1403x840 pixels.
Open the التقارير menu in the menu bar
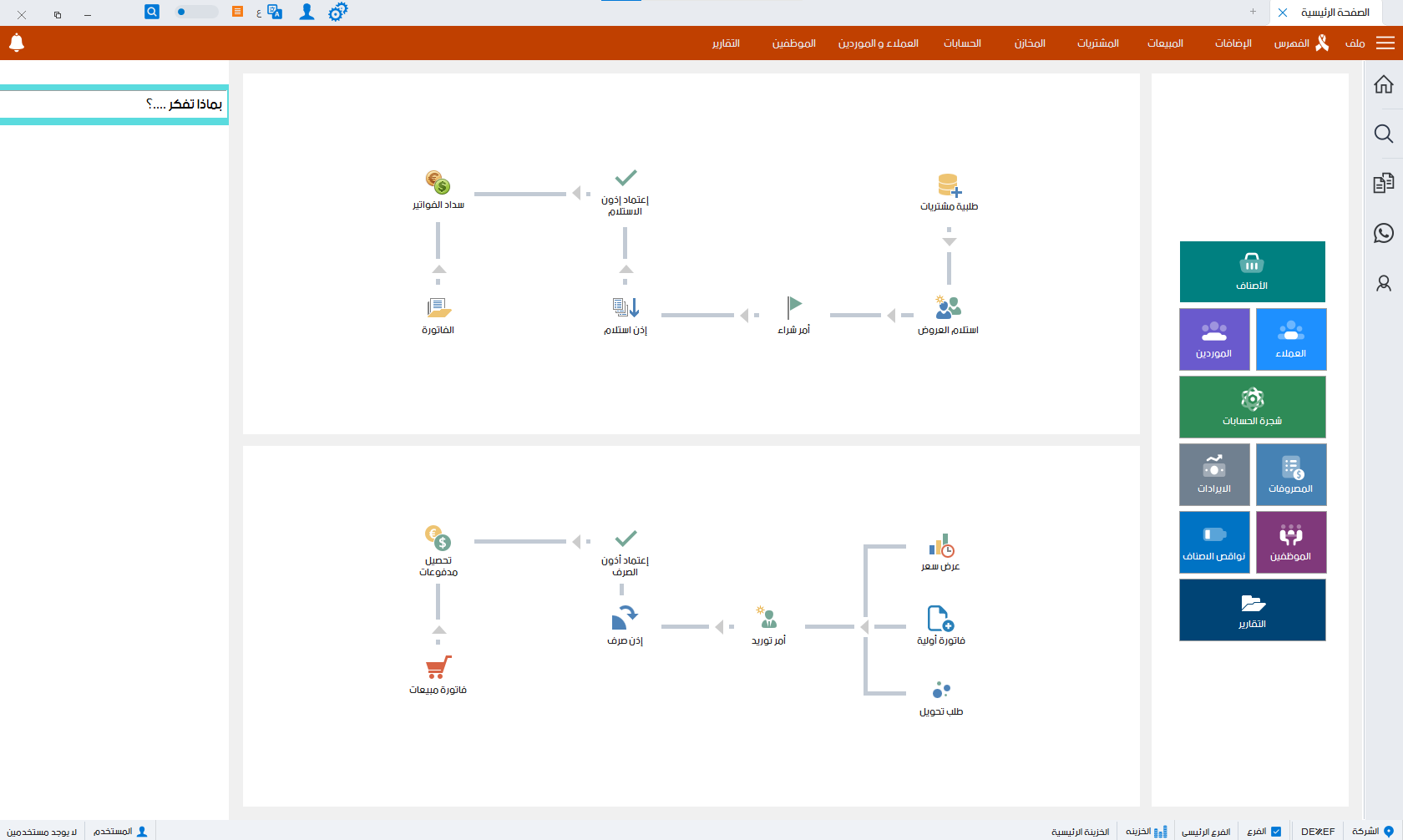coord(726,43)
